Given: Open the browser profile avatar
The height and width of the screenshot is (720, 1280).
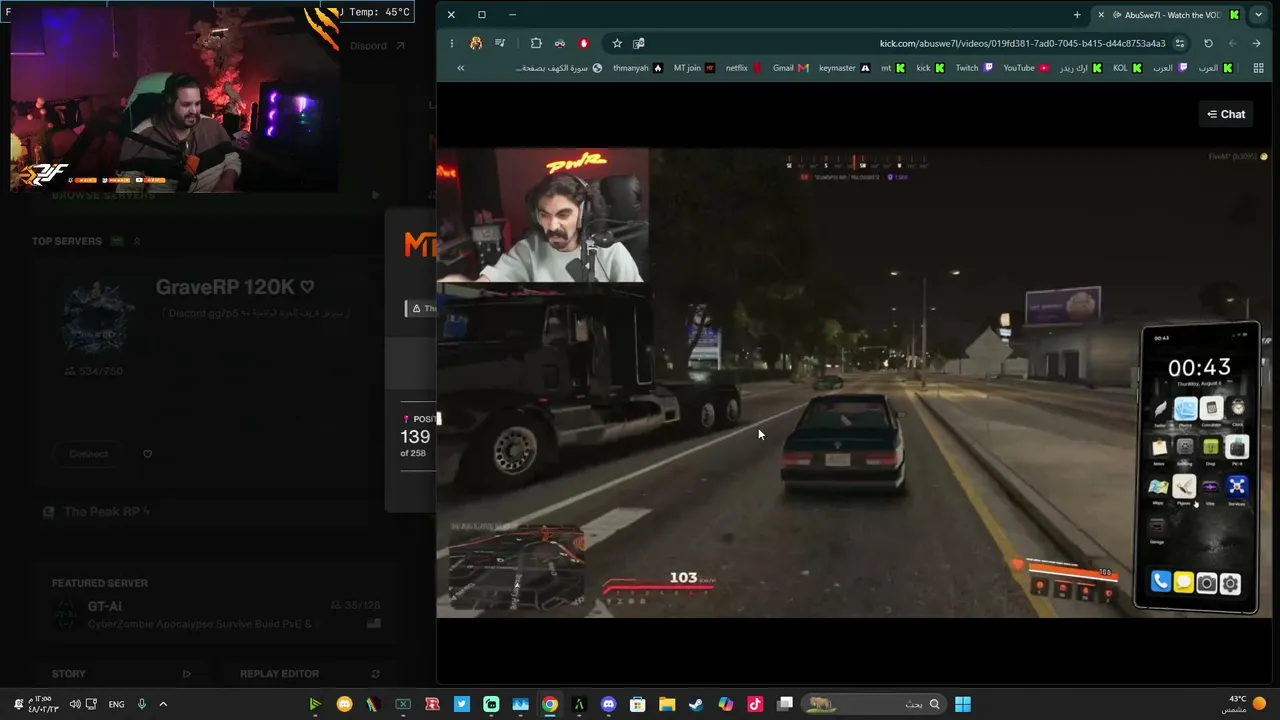Looking at the screenshot, I should point(476,43).
